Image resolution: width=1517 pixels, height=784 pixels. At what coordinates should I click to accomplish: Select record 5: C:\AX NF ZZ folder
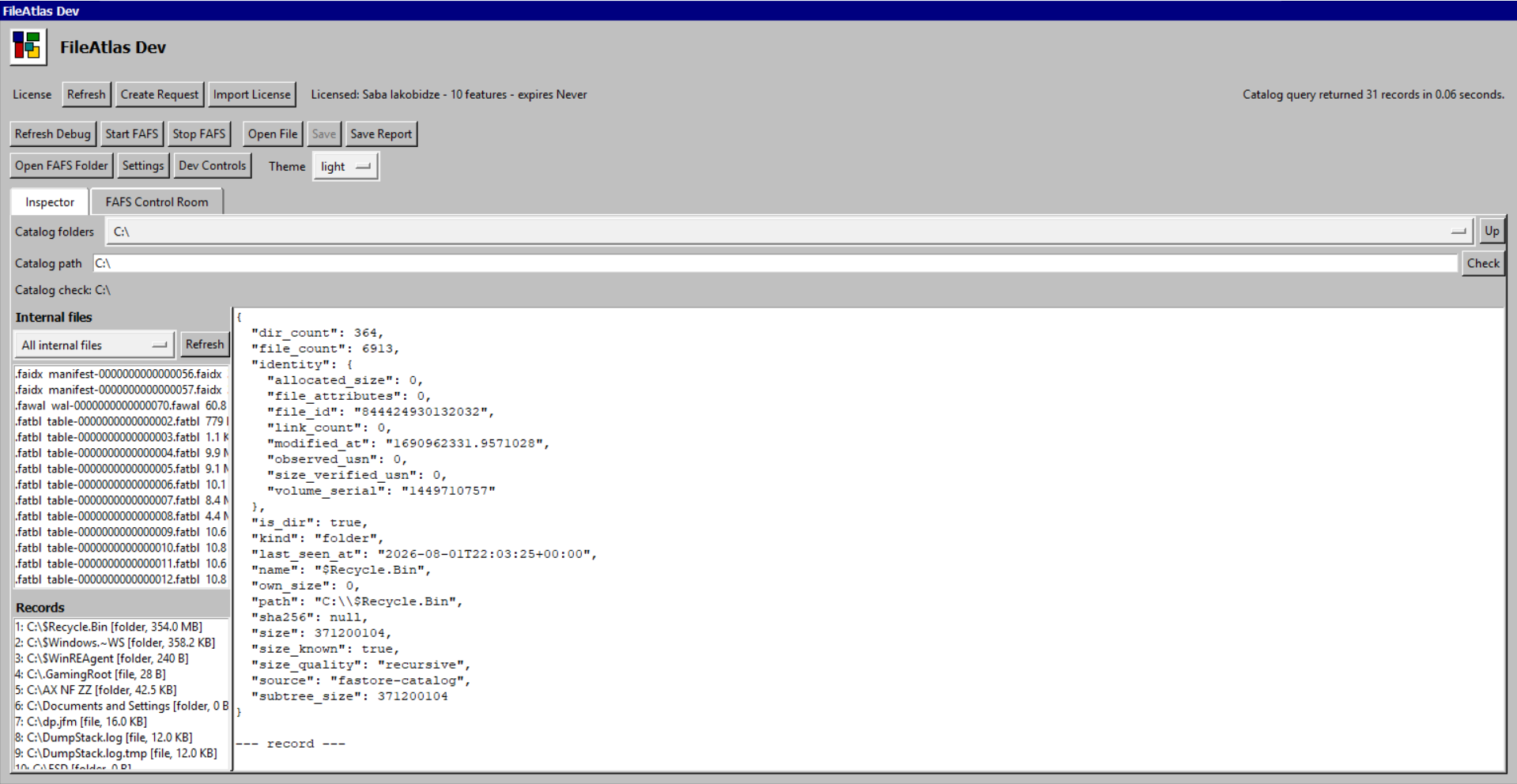point(122,690)
